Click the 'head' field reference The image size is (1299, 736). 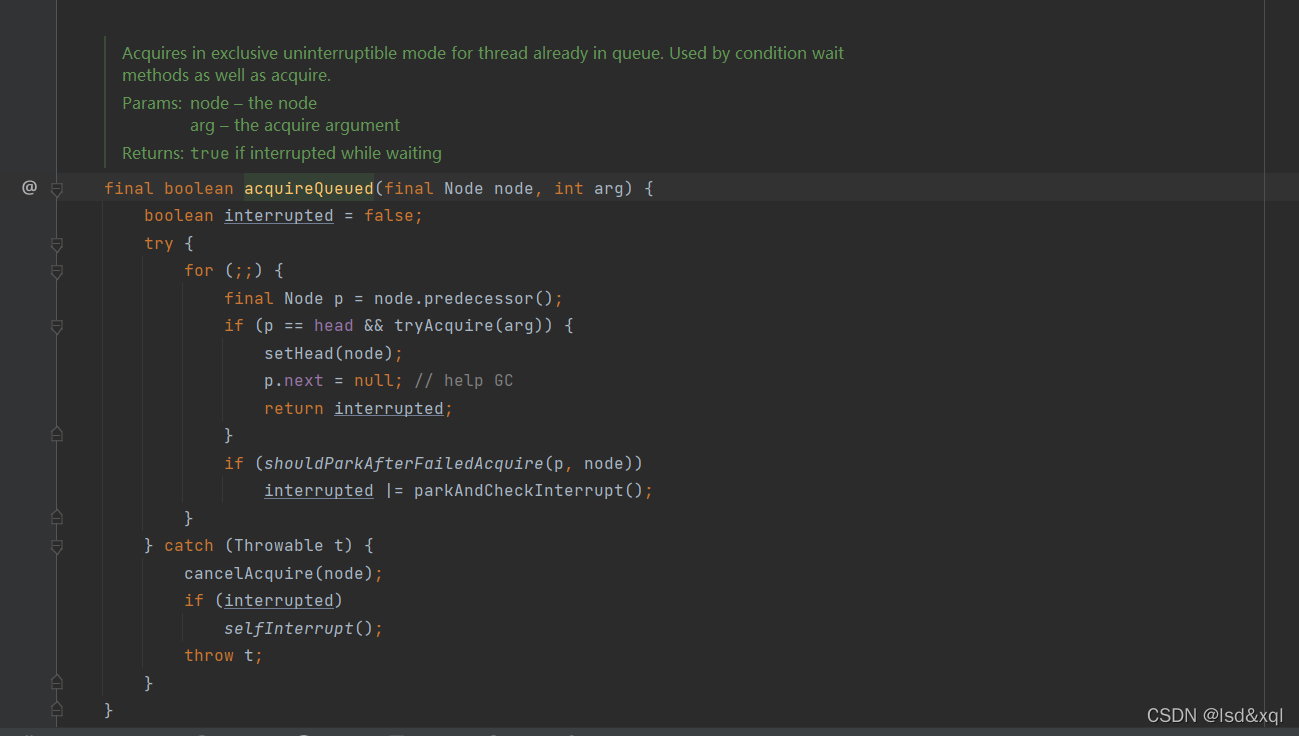(333, 326)
